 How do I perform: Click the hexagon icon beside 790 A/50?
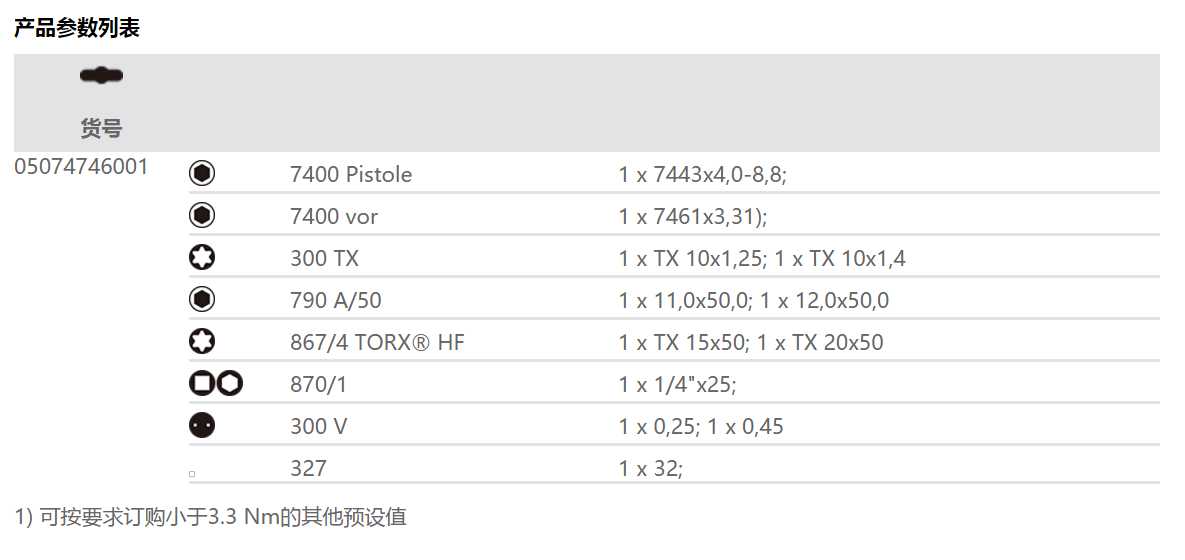pos(202,300)
